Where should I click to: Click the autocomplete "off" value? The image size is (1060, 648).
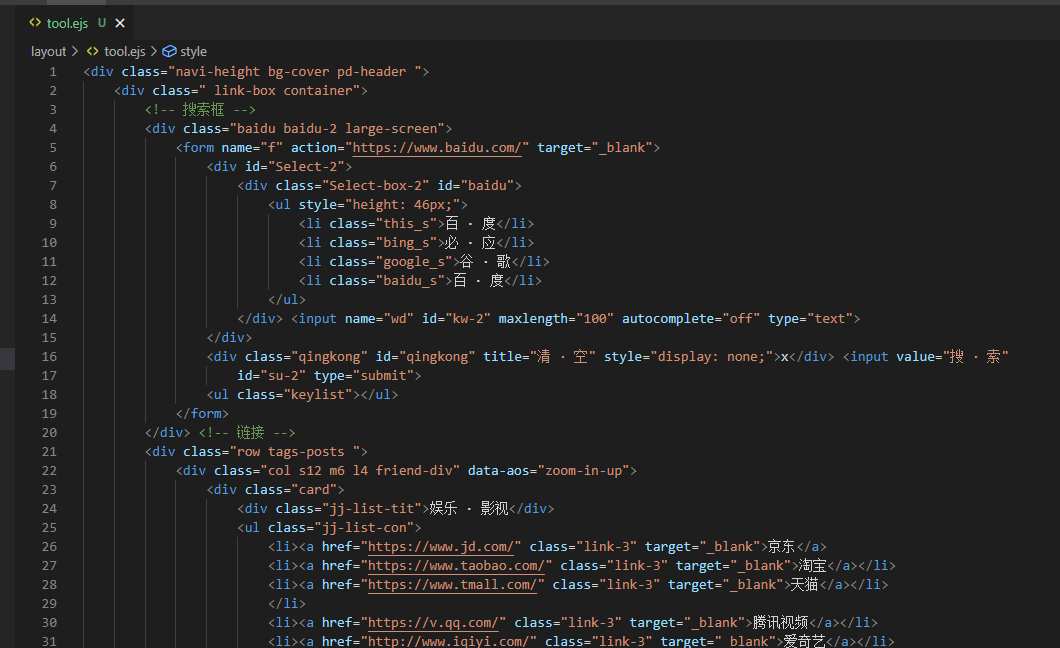(x=741, y=319)
